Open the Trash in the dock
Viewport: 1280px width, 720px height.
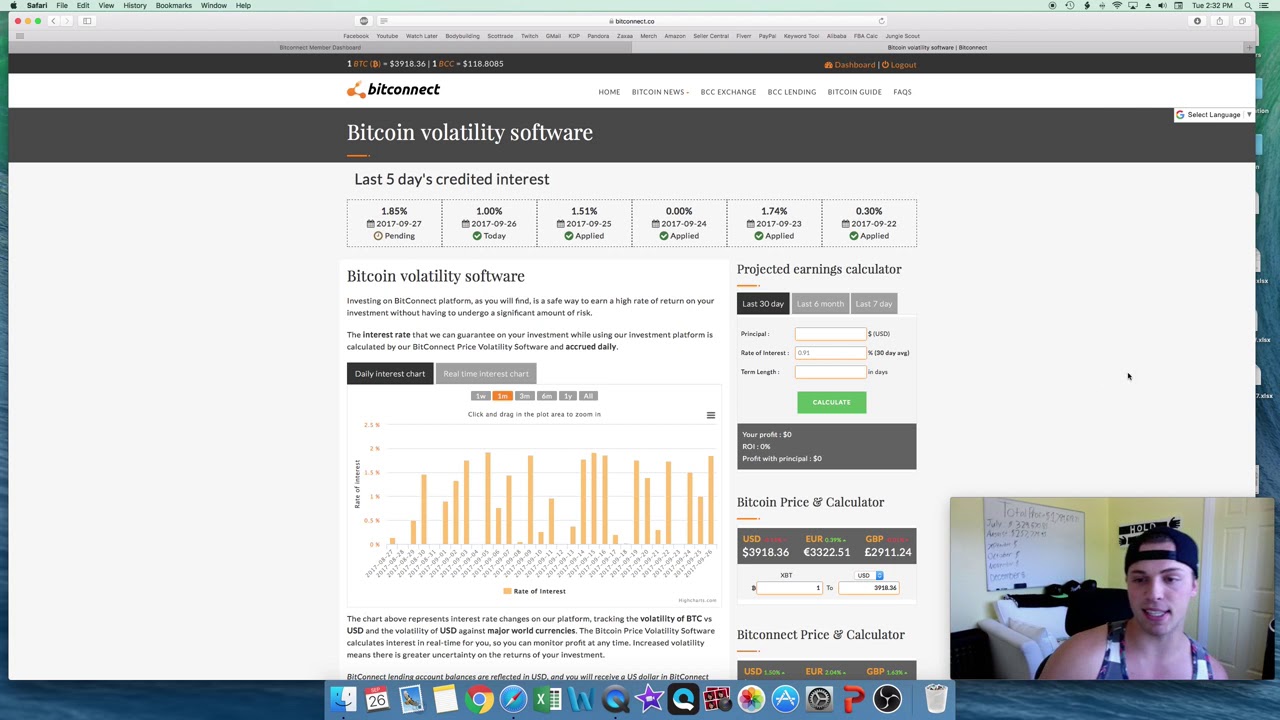[936, 699]
